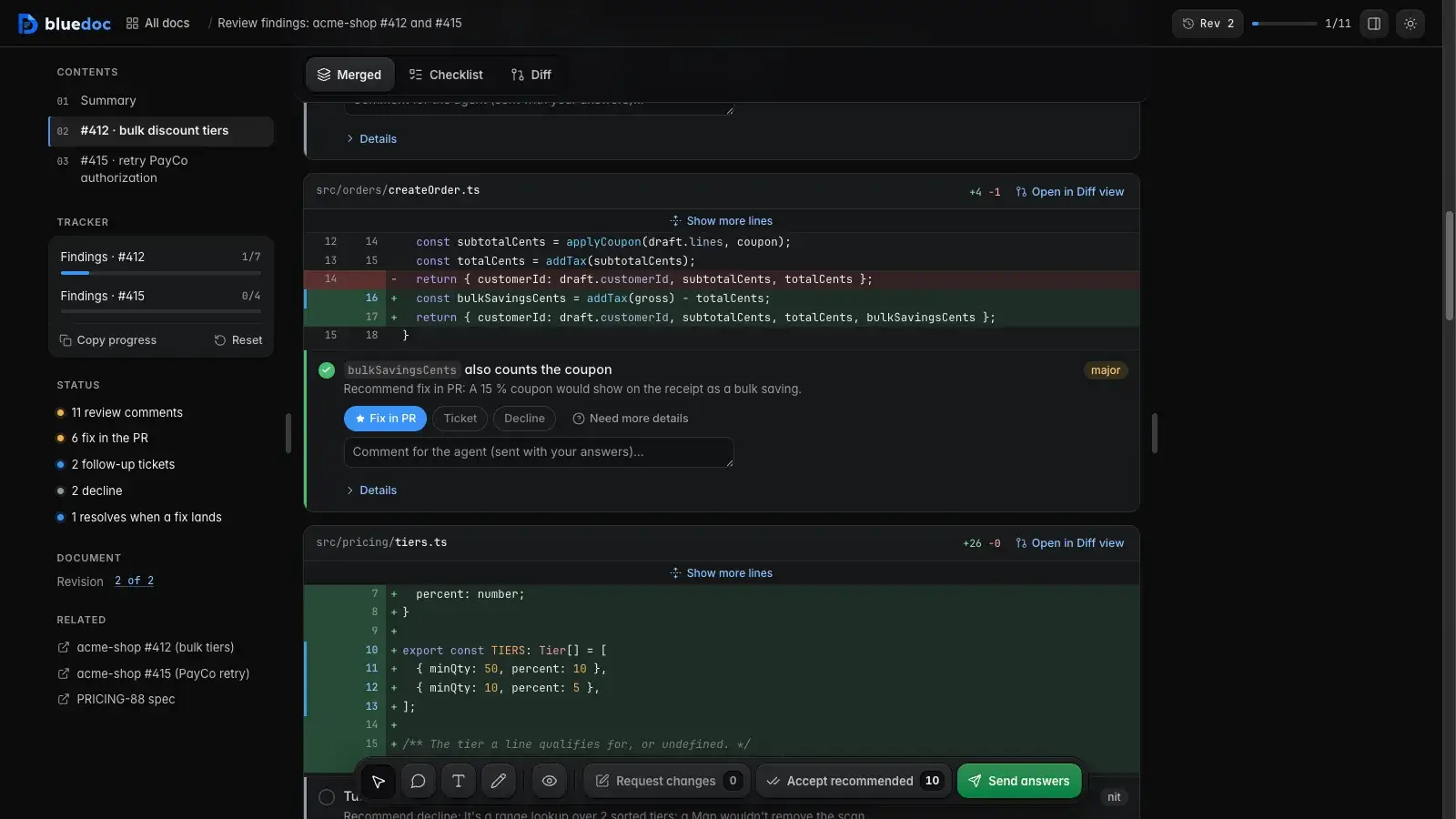
Task: Show more lines in createOrder.ts
Action: point(722,221)
